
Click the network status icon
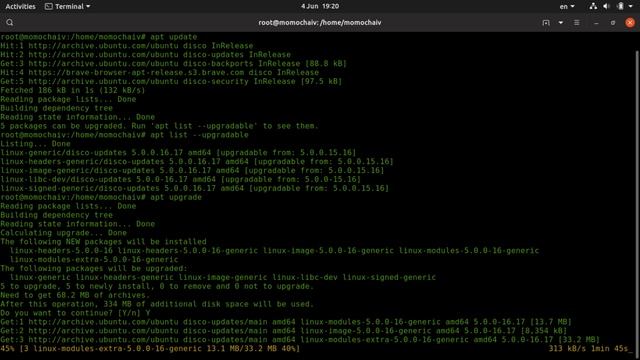(x=593, y=7)
